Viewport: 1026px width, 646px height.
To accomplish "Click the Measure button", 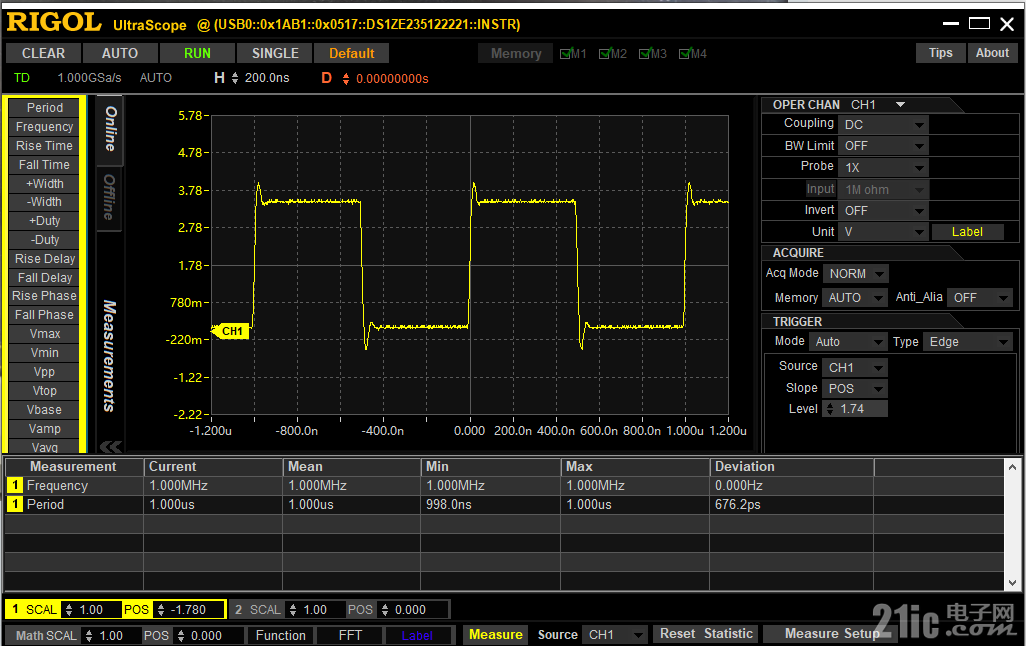I will tap(495, 635).
